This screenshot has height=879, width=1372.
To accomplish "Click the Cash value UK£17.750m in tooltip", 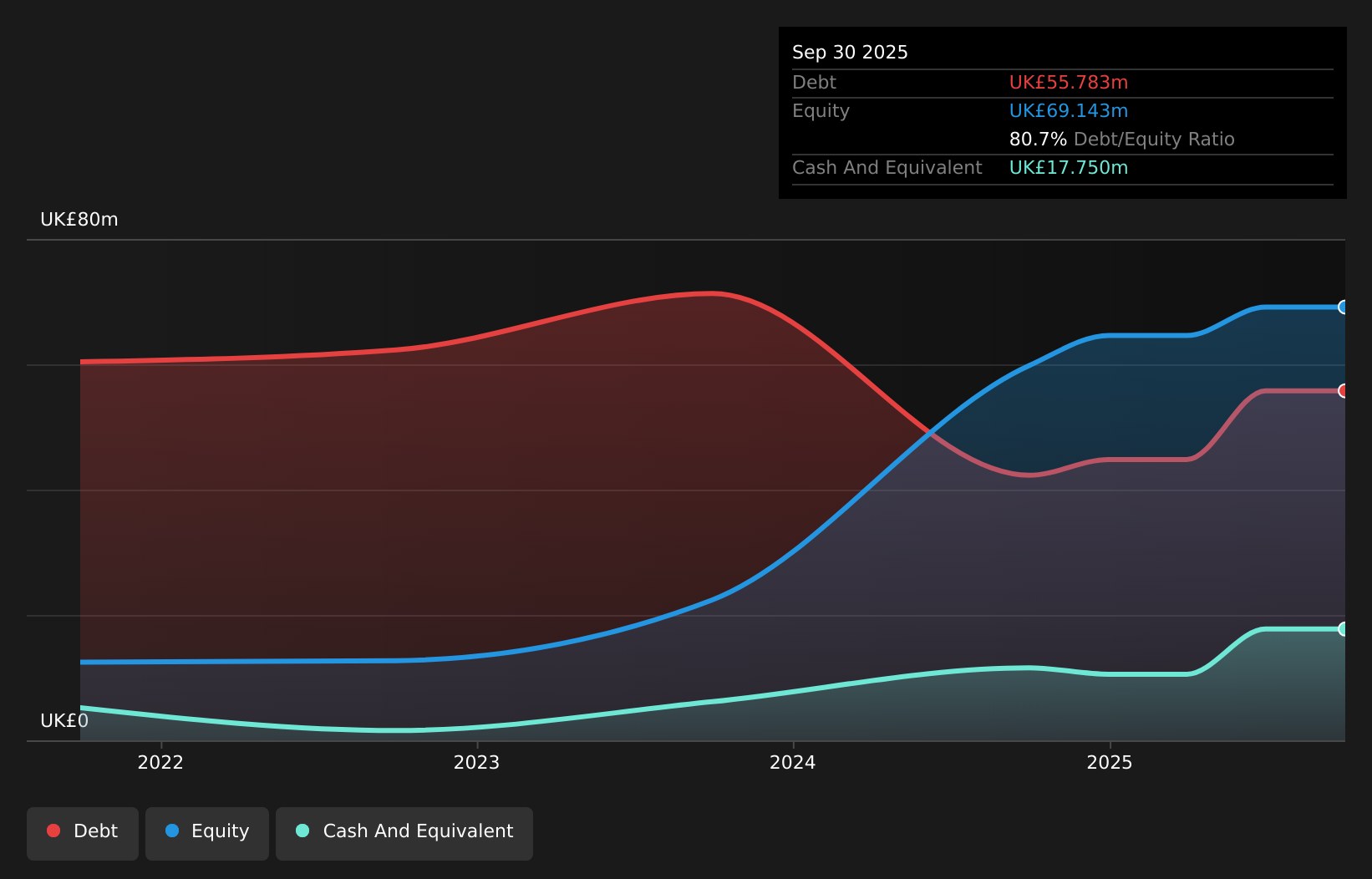I will (x=1069, y=168).
